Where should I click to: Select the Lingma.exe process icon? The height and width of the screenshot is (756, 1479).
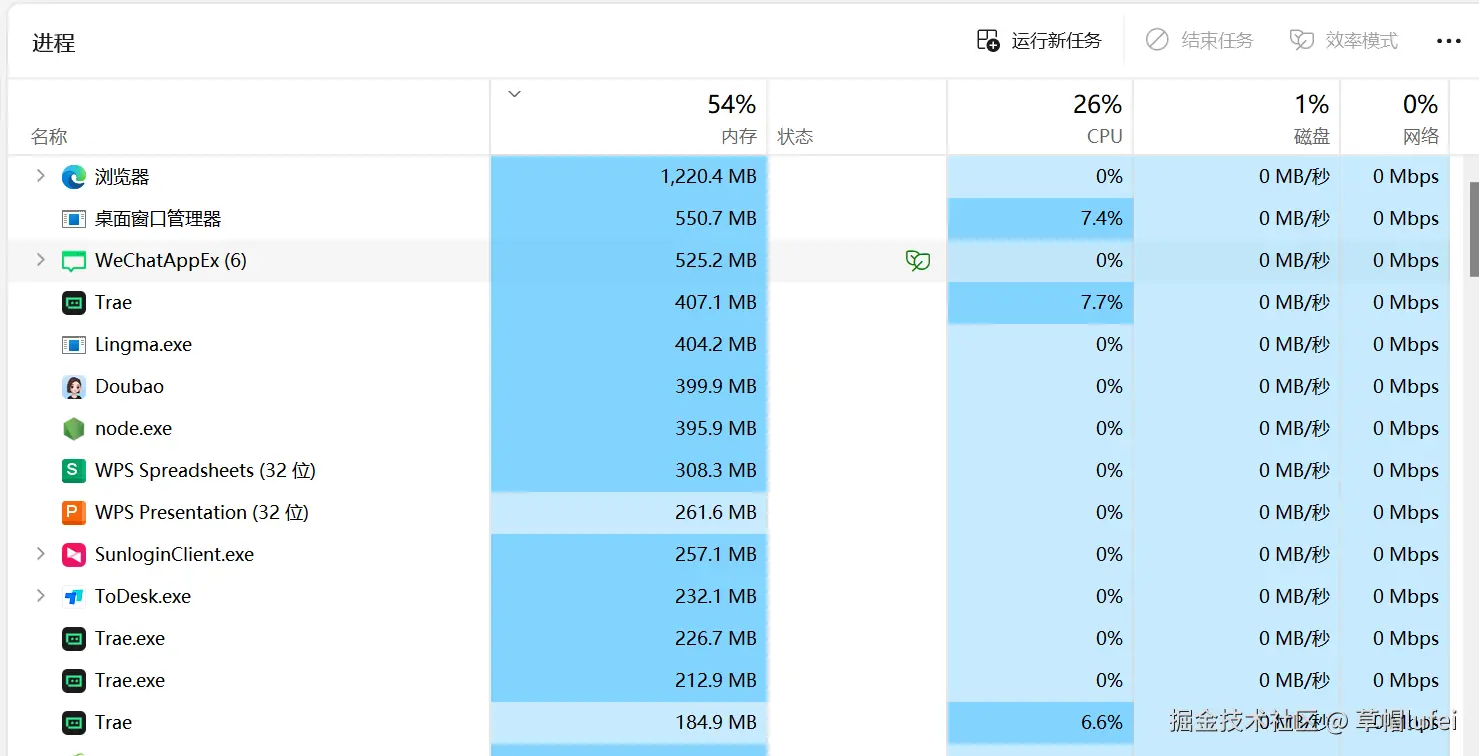[x=74, y=345]
